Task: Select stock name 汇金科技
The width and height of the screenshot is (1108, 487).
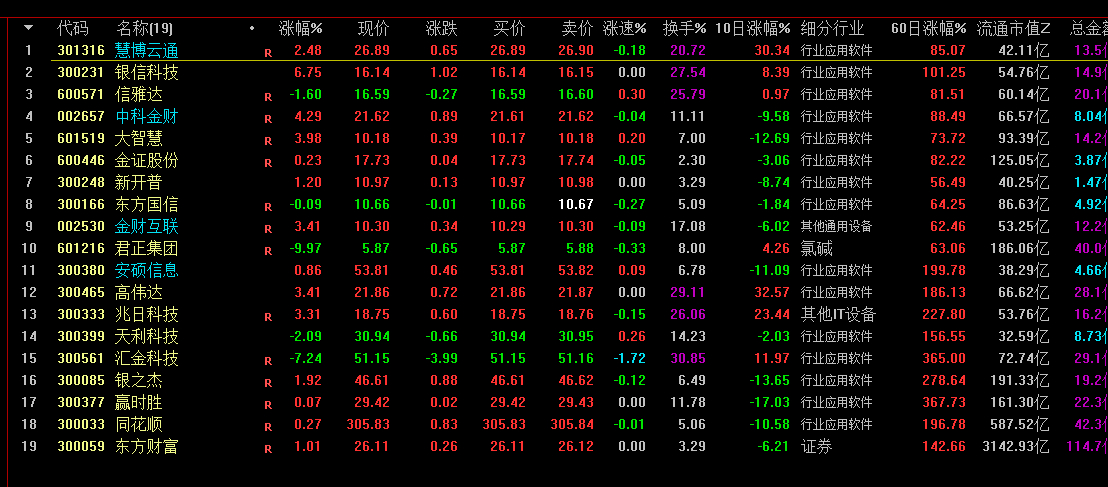Action: coord(146,358)
